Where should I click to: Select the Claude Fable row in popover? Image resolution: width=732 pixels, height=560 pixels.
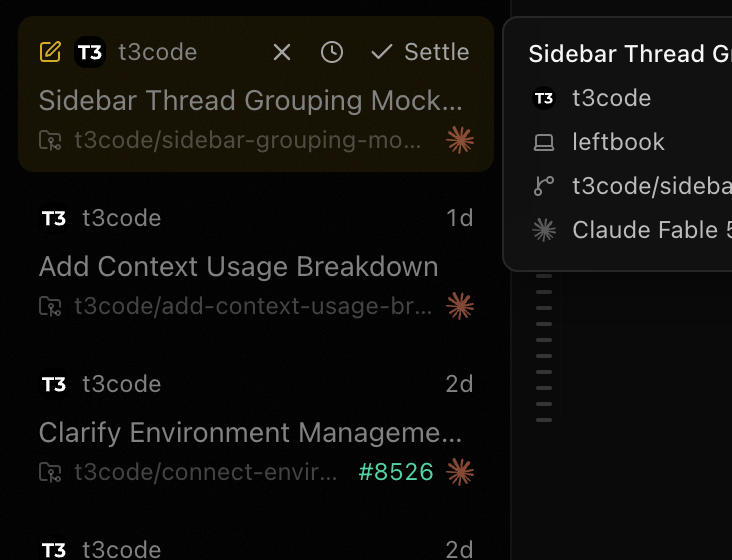coord(632,230)
